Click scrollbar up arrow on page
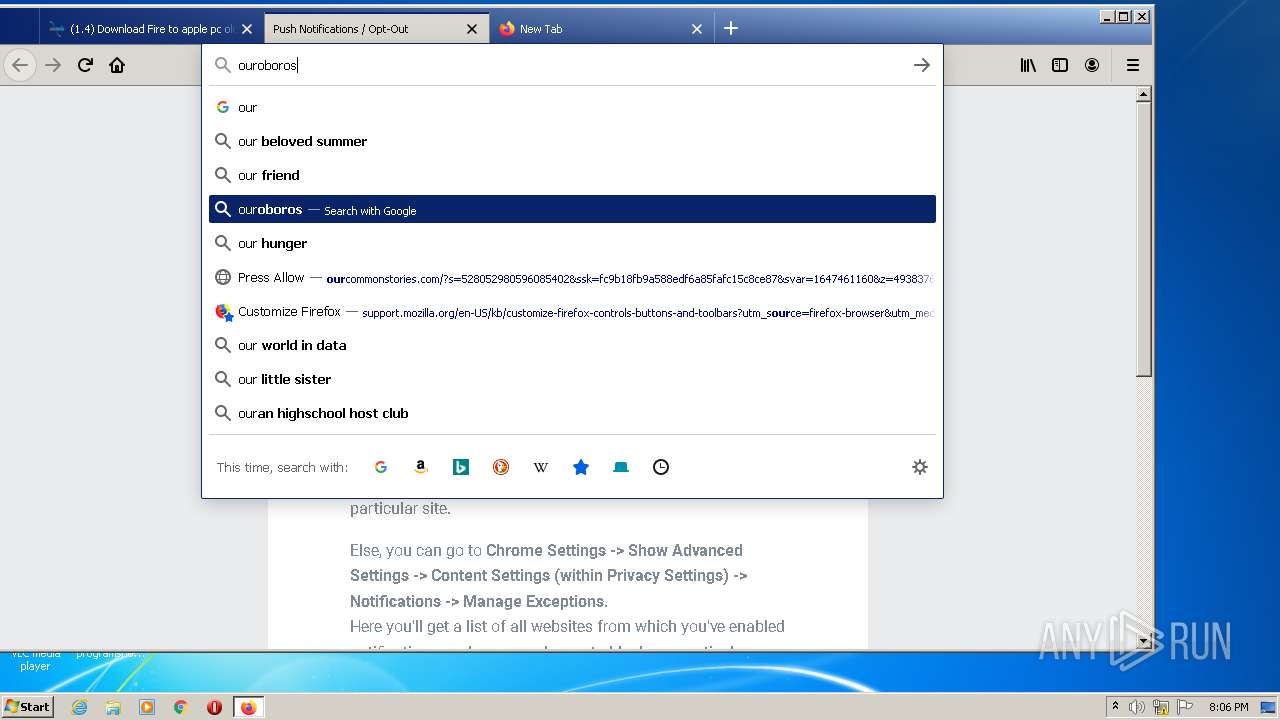This screenshot has height=720, width=1280. (x=1144, y=95)
